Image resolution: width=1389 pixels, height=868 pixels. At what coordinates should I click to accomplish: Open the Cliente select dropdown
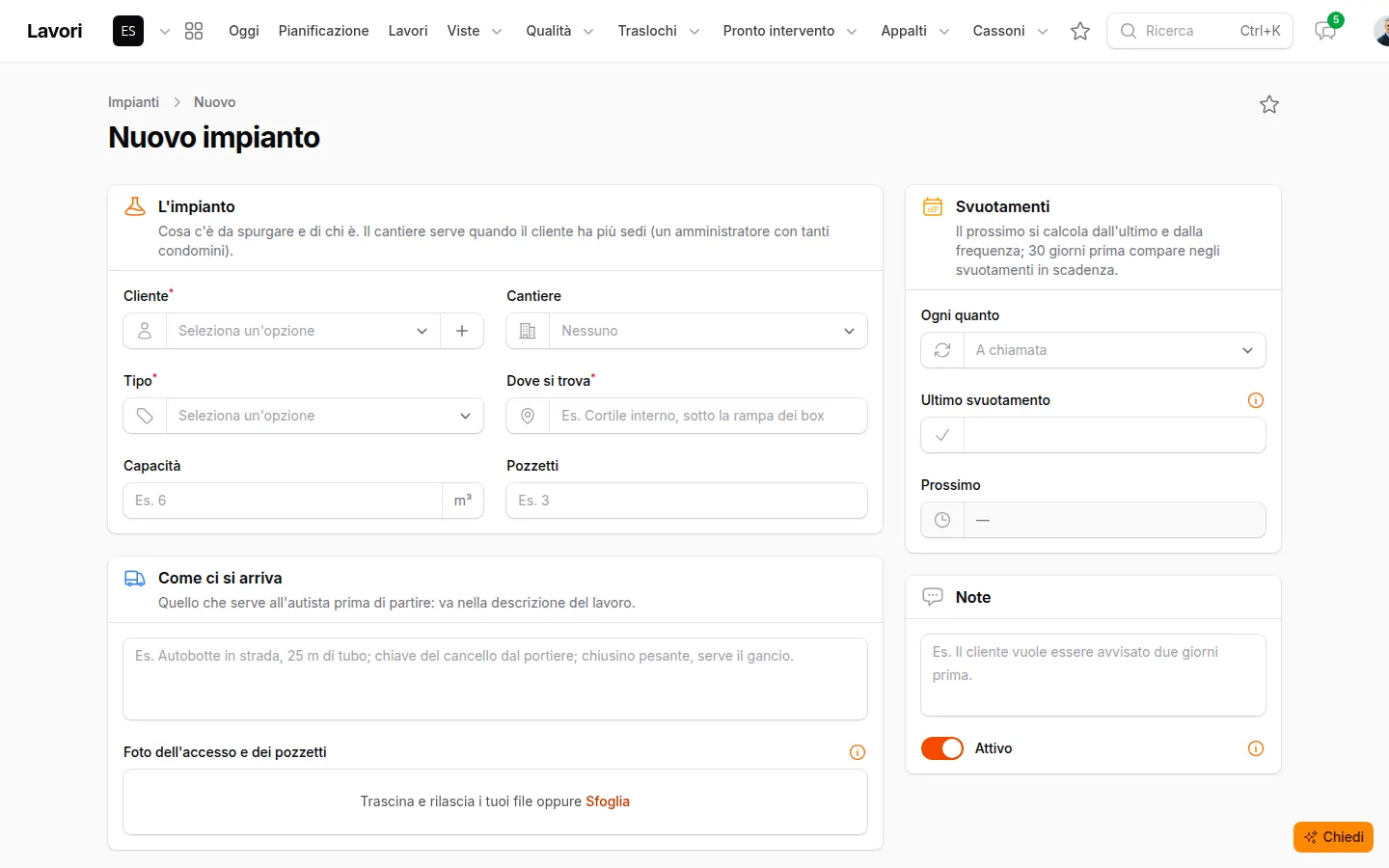pos(303,331)
